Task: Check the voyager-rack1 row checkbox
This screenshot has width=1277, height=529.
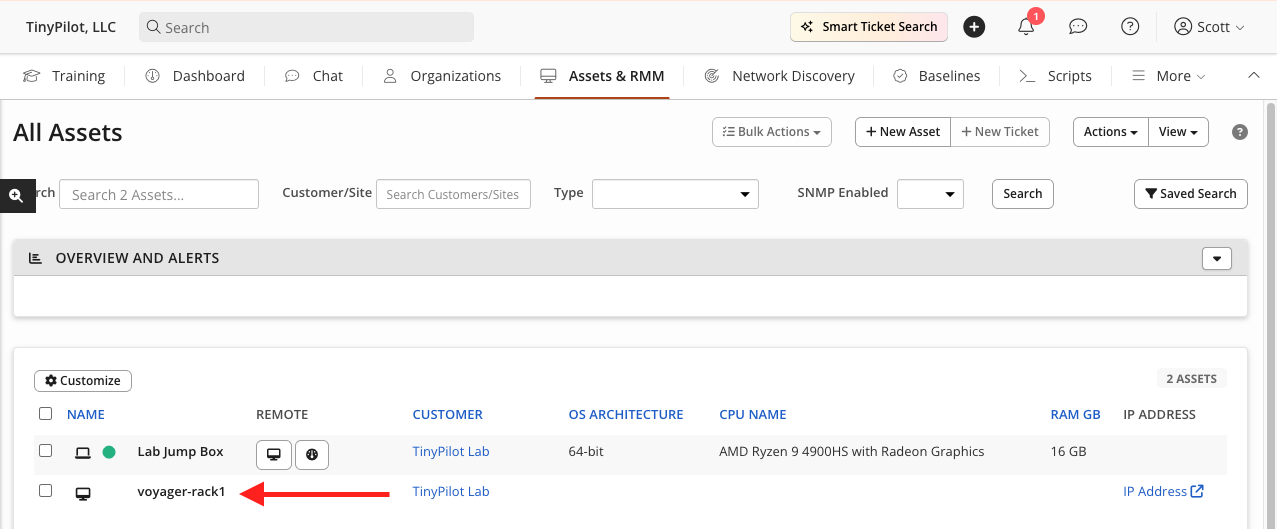Action: click(45, 491)
